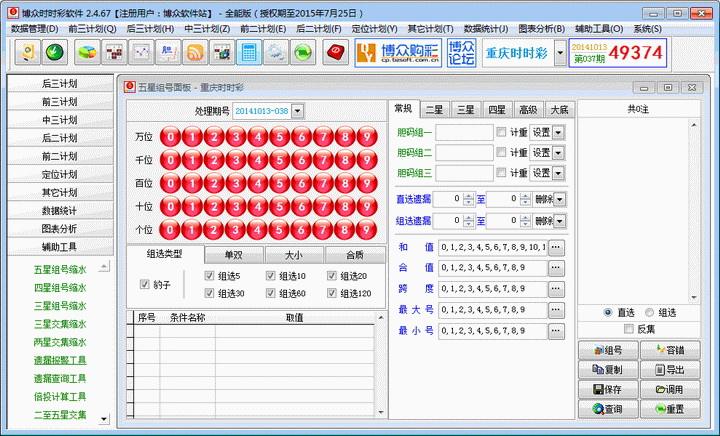Choose the 直选 radio button
This screenshot has width=720, height=436.
[x=608, y=313]
